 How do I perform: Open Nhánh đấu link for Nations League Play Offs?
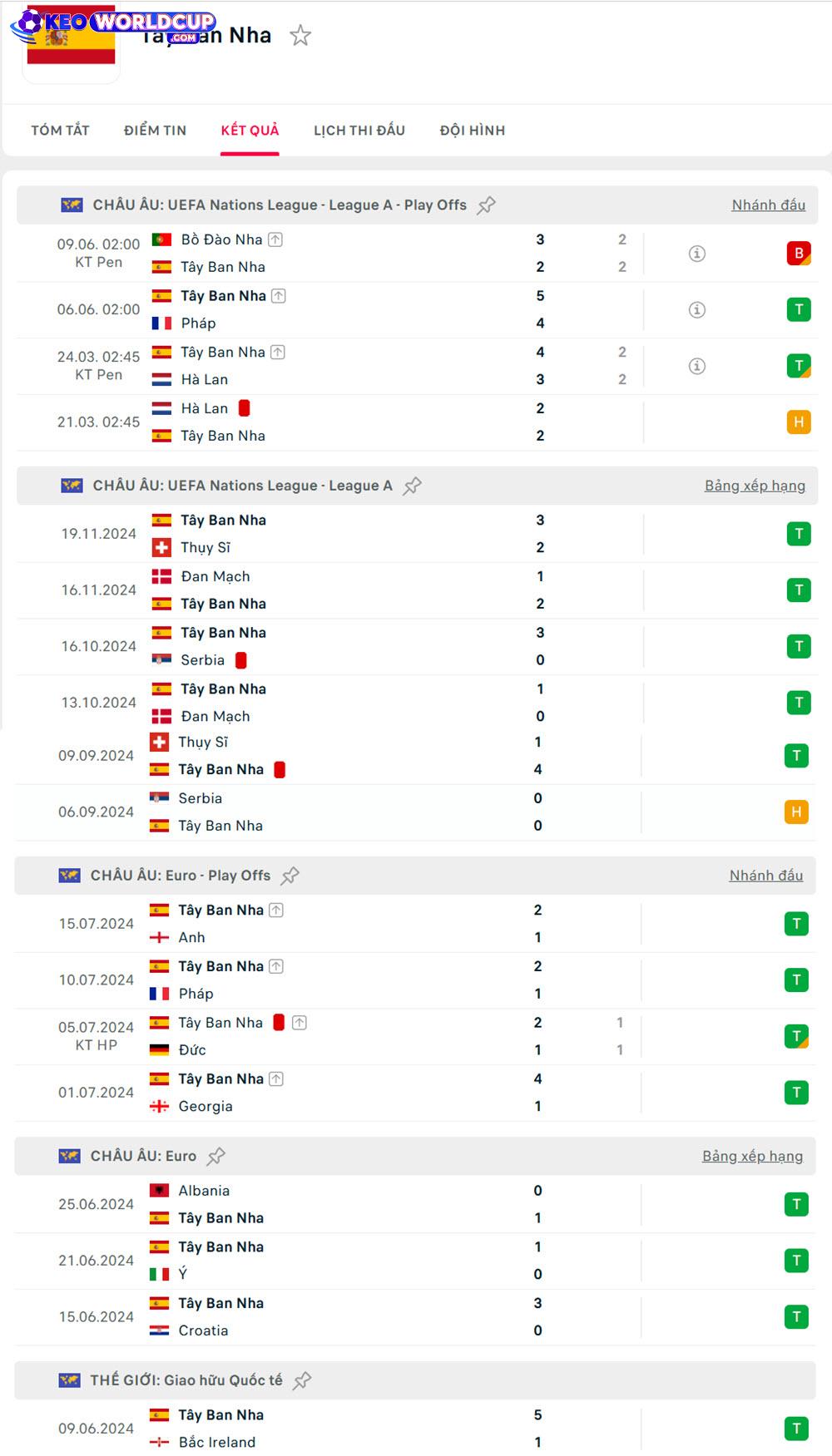pyautogui.click(x=768, y=205)
